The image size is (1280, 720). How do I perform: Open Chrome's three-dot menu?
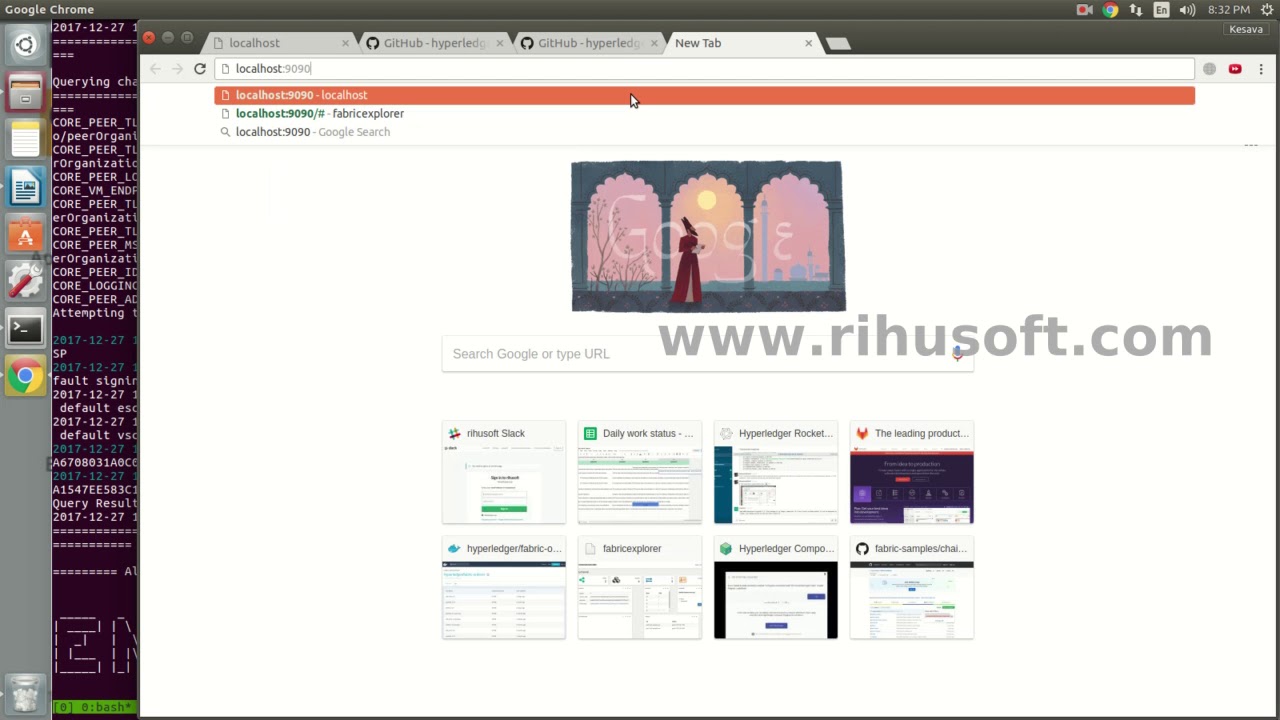coord(1261,69)
